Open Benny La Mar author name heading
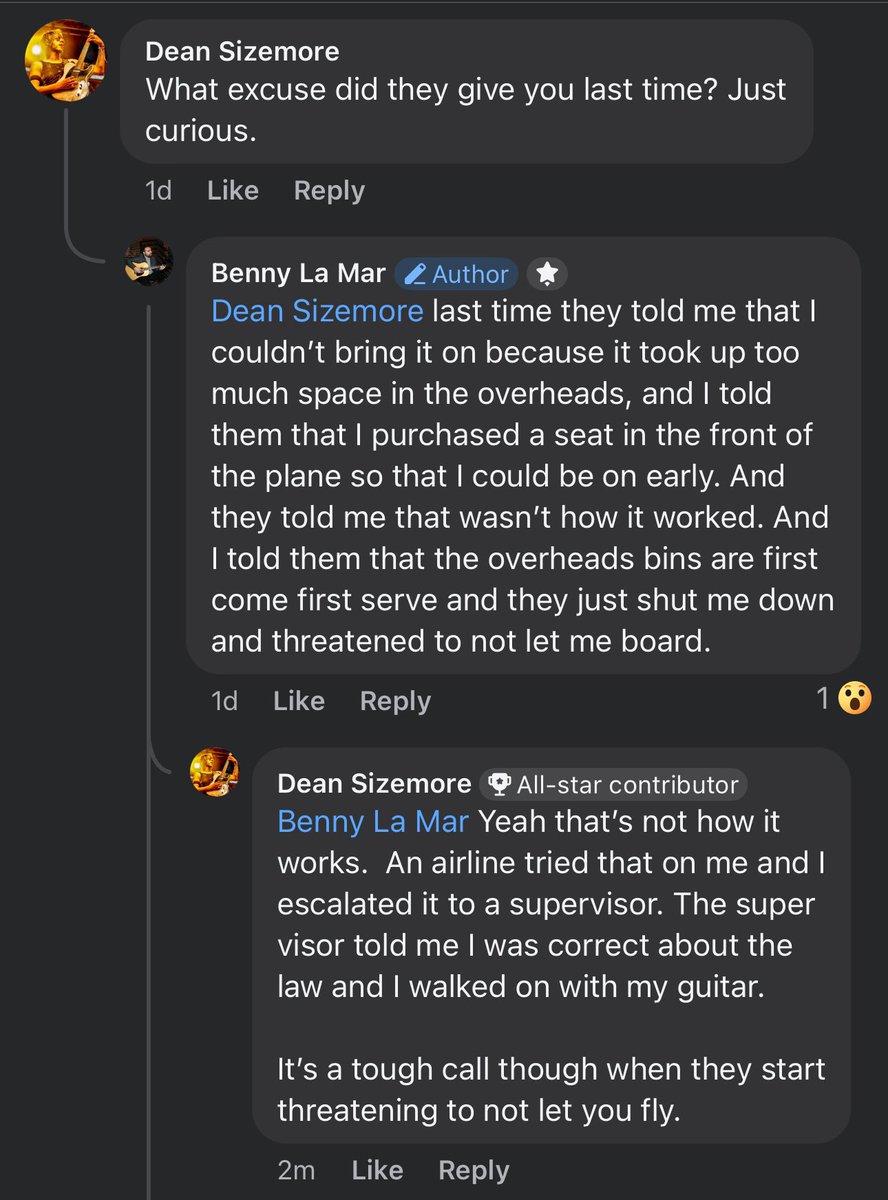 (x=299, y=274)
